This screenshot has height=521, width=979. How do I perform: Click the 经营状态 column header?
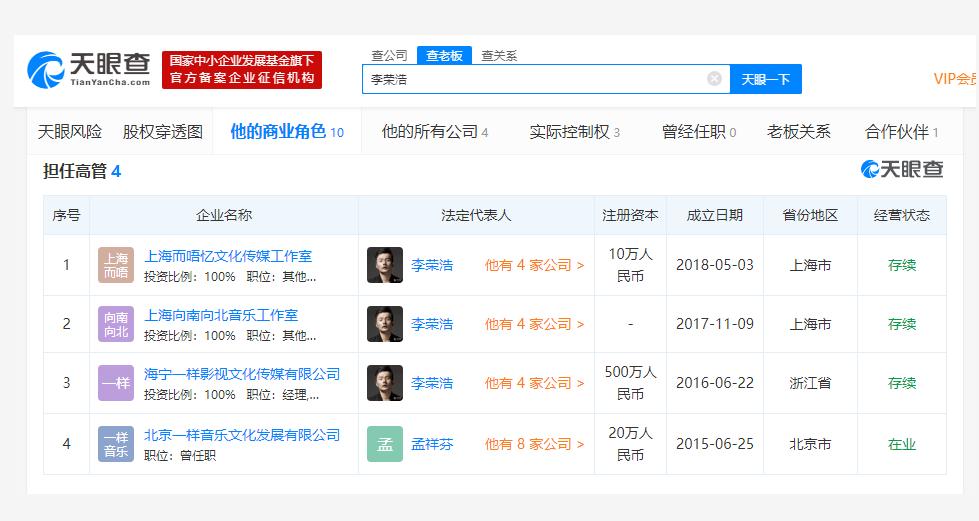[x=902, y=216]
